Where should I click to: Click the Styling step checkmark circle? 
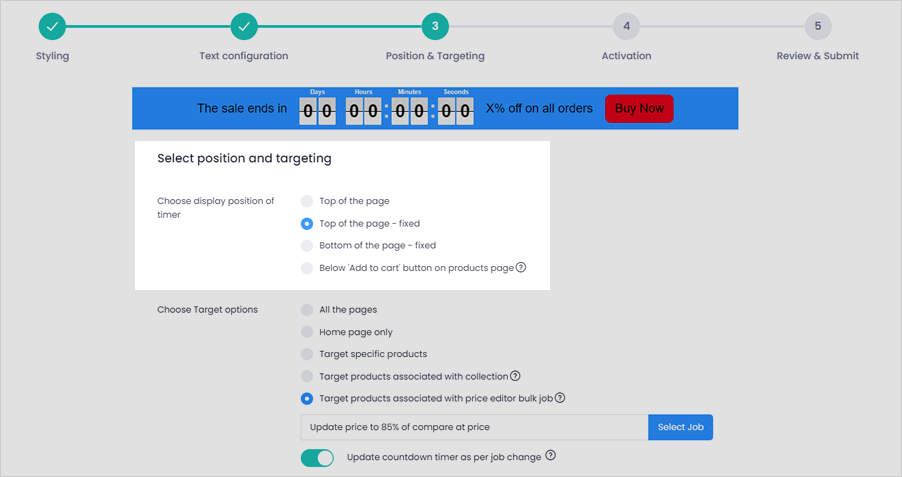52,26
